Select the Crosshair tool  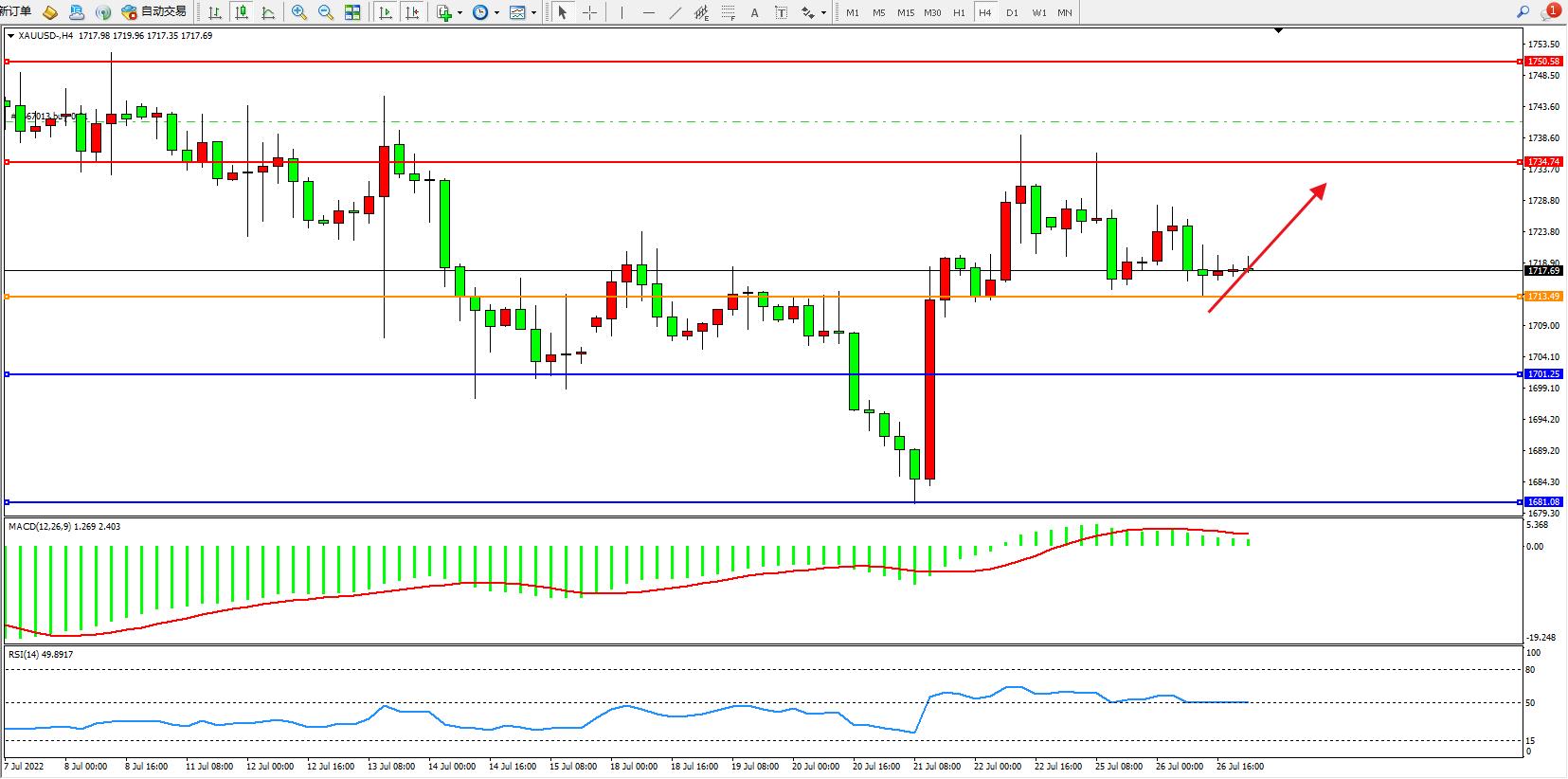point(589,12)
